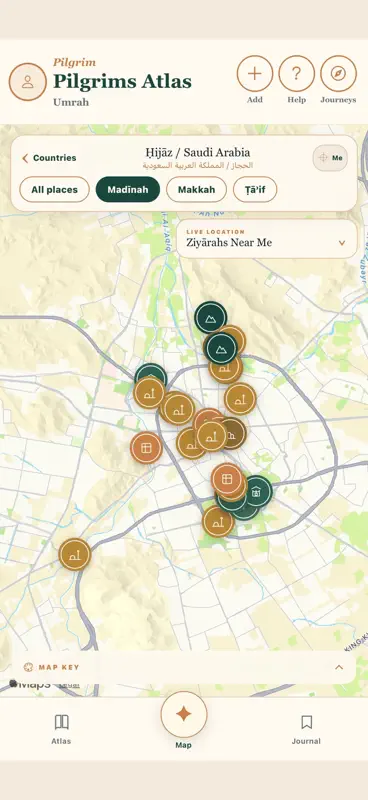Go back to Countries
Screen dimensions: 368x800
pos(49,158)
